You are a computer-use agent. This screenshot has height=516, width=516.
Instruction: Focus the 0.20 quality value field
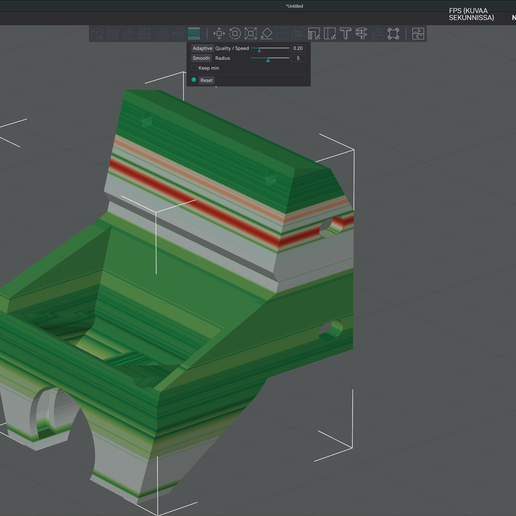click(x=298, y=48)
